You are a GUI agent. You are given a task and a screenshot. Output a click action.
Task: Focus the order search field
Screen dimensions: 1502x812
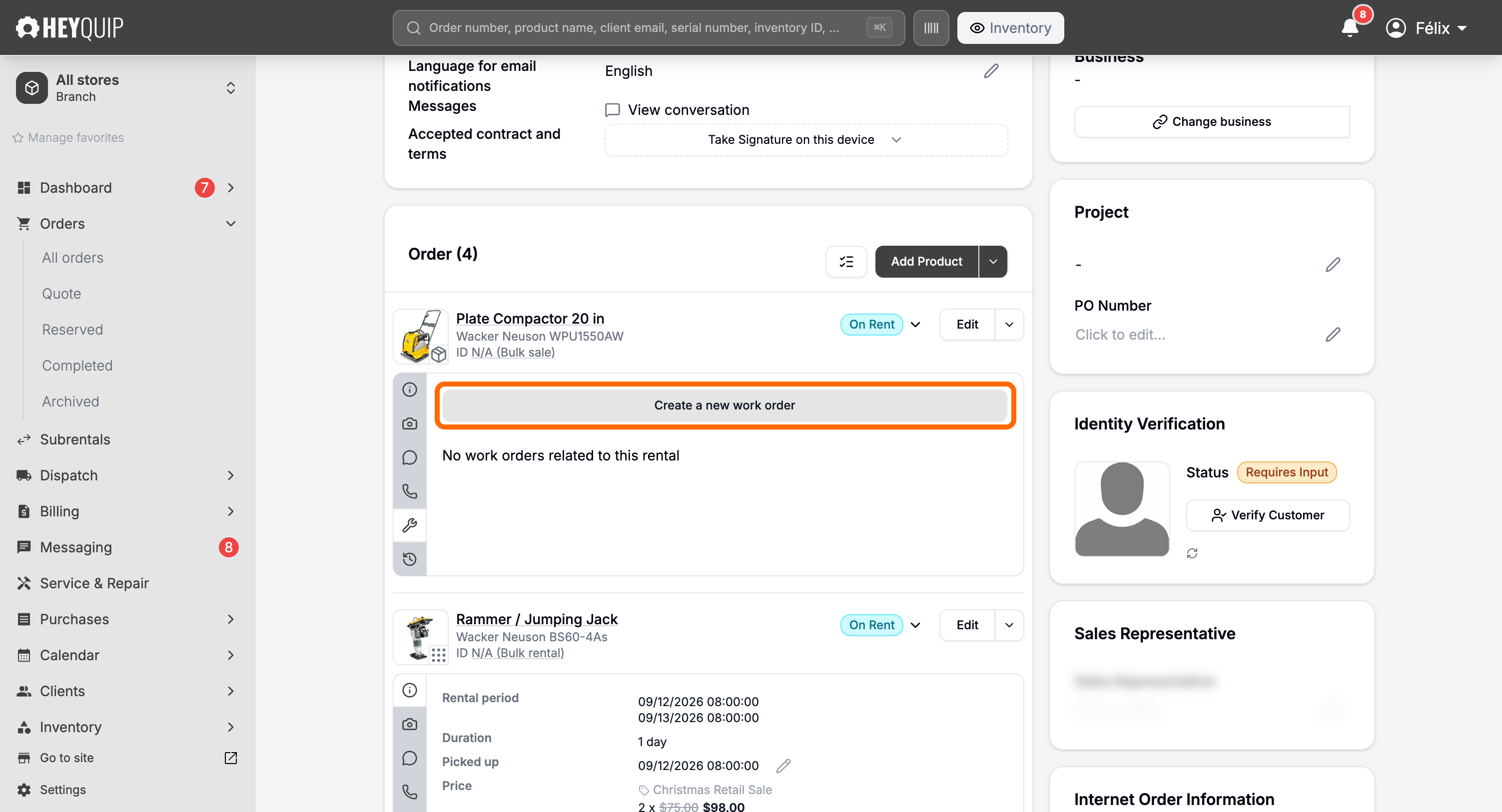click(649, 28)
